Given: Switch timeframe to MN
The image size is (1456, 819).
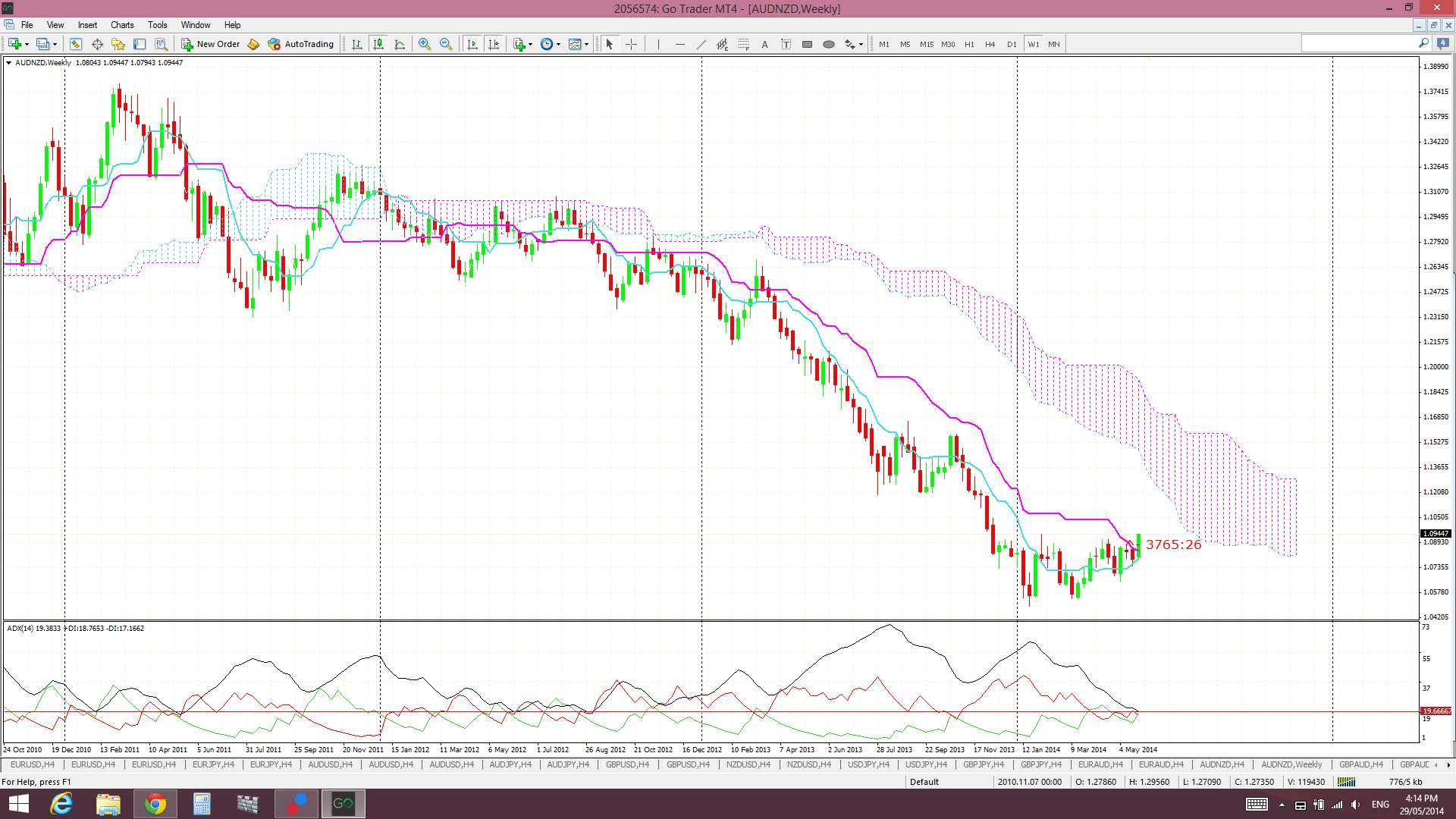Looking at the screenshot, I should point(1054,44).
